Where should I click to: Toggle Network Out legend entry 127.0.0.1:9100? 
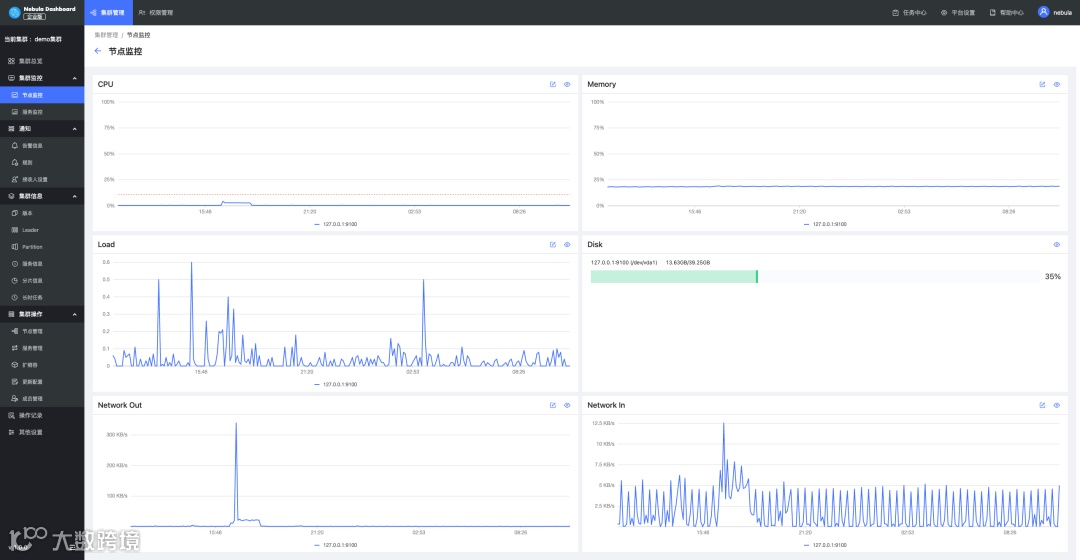[335, 545]
